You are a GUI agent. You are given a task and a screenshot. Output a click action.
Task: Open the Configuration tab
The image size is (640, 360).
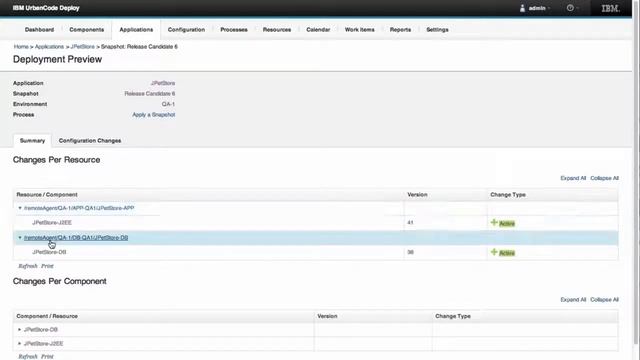[x=186, y=30]
